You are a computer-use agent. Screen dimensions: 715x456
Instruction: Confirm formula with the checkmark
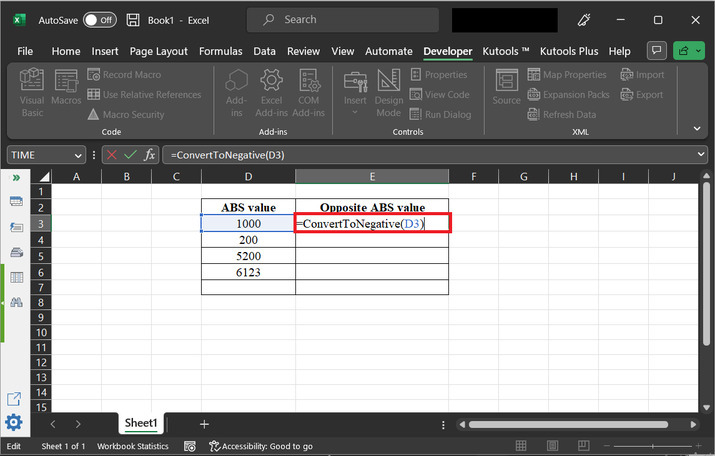(130, 155)
